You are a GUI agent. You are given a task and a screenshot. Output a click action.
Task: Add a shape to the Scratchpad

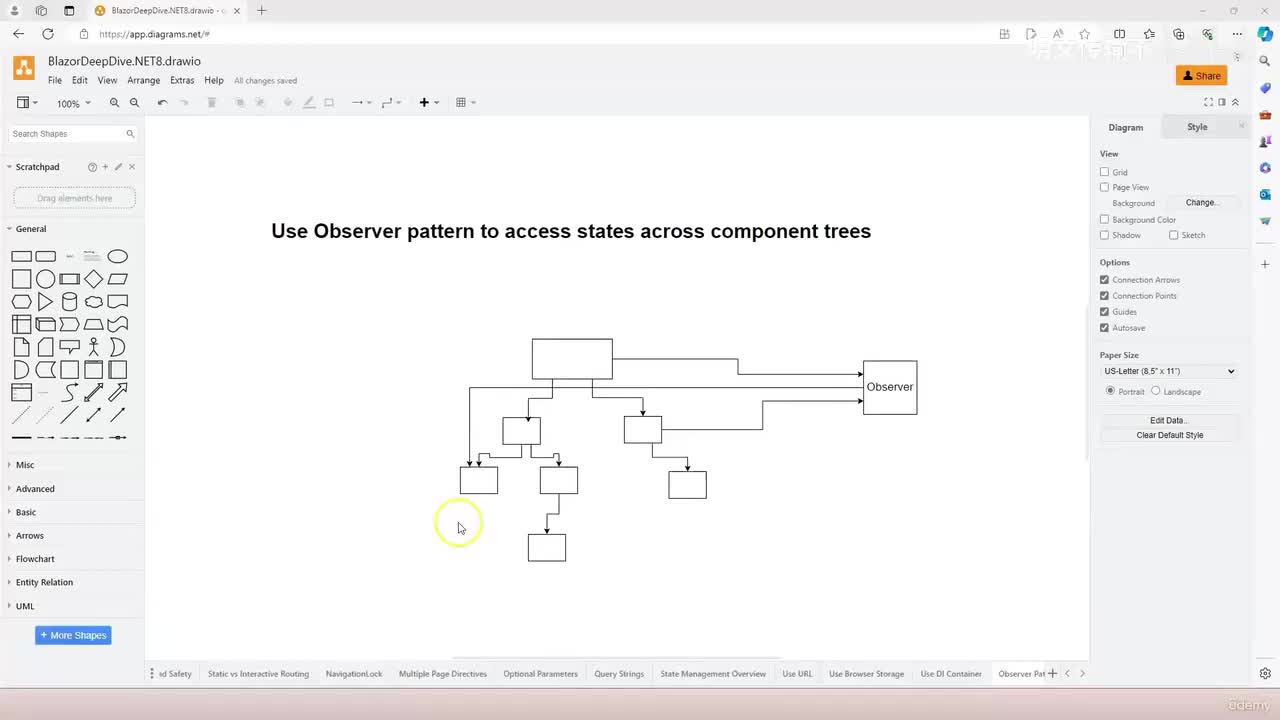[105, 167]
